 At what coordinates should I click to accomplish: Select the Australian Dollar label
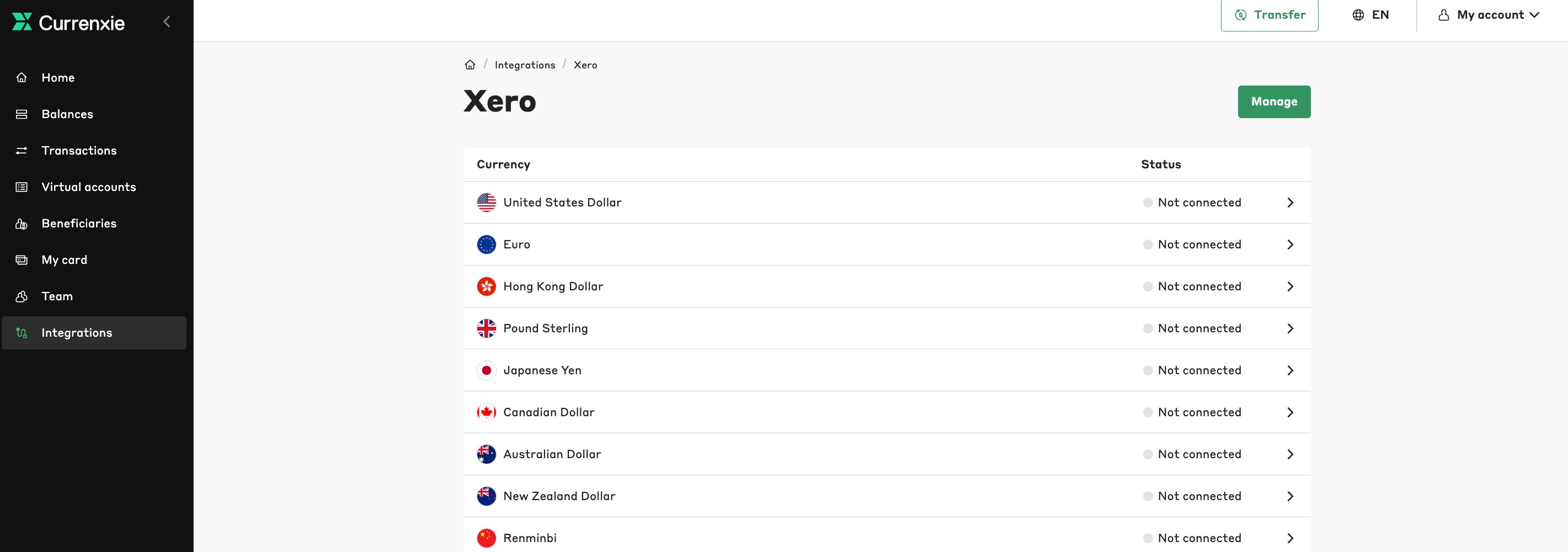[552, 454]
